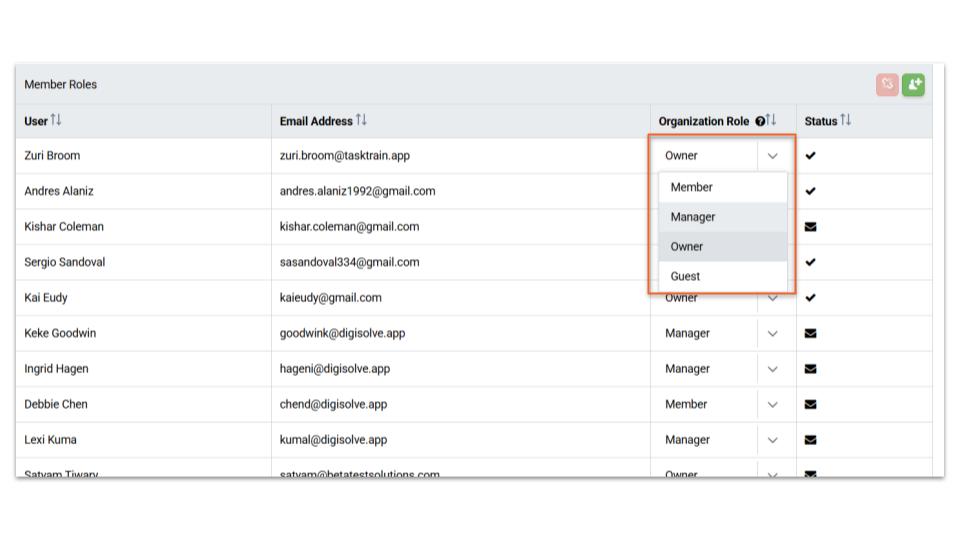This screenshot has width=960, height=540.
Task: Click the red unlink icon button
Action: click(x=887, y=85)
